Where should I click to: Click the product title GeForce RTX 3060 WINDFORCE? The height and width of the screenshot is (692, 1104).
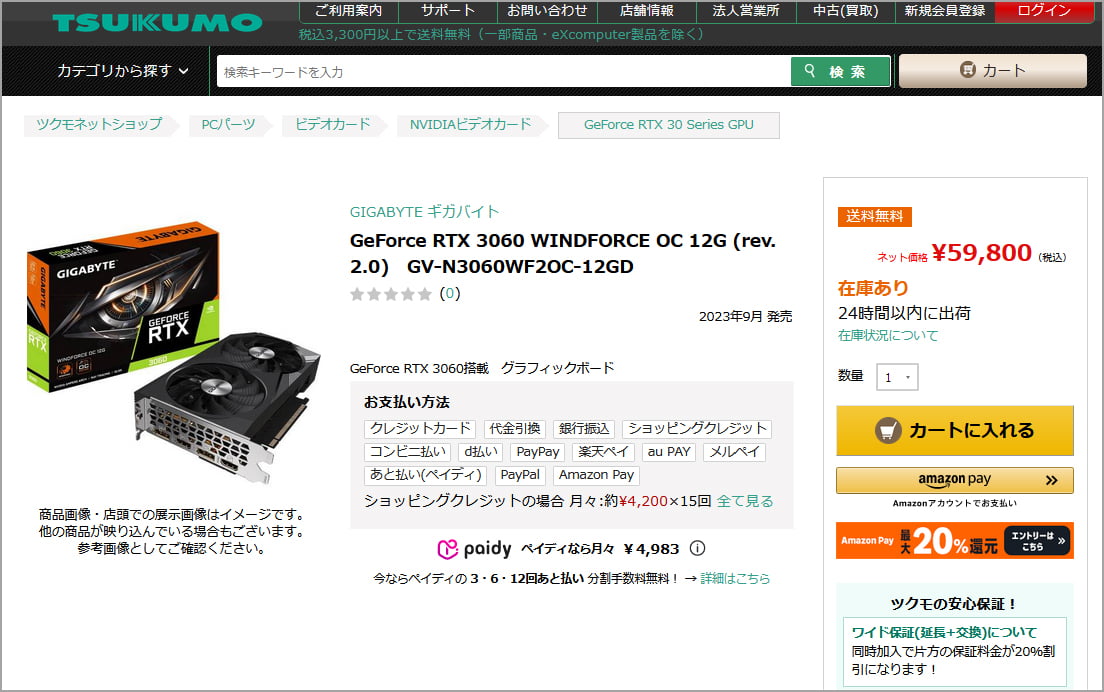click(x=563, y=253)
